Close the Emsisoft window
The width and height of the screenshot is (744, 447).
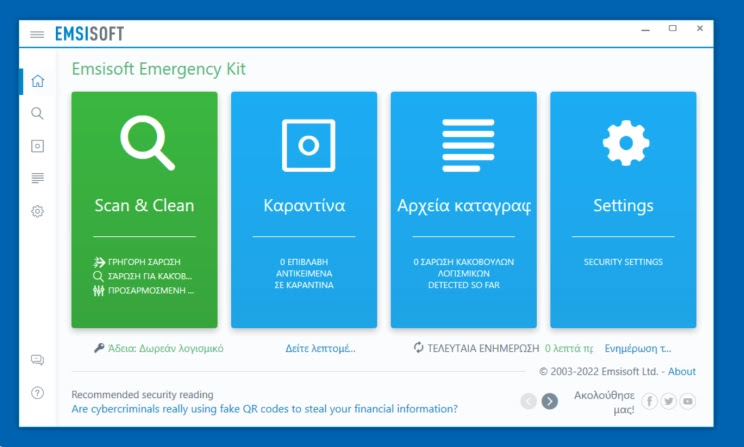pos(700,28)
